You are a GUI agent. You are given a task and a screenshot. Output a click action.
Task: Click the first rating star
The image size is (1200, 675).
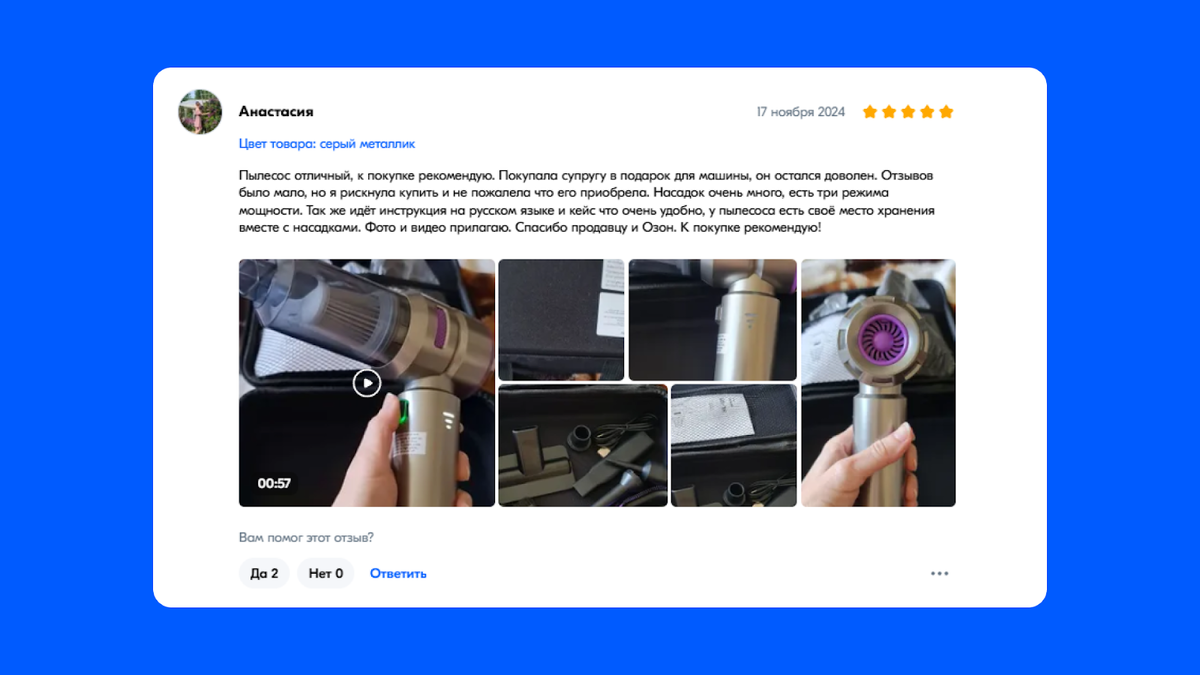870,112
